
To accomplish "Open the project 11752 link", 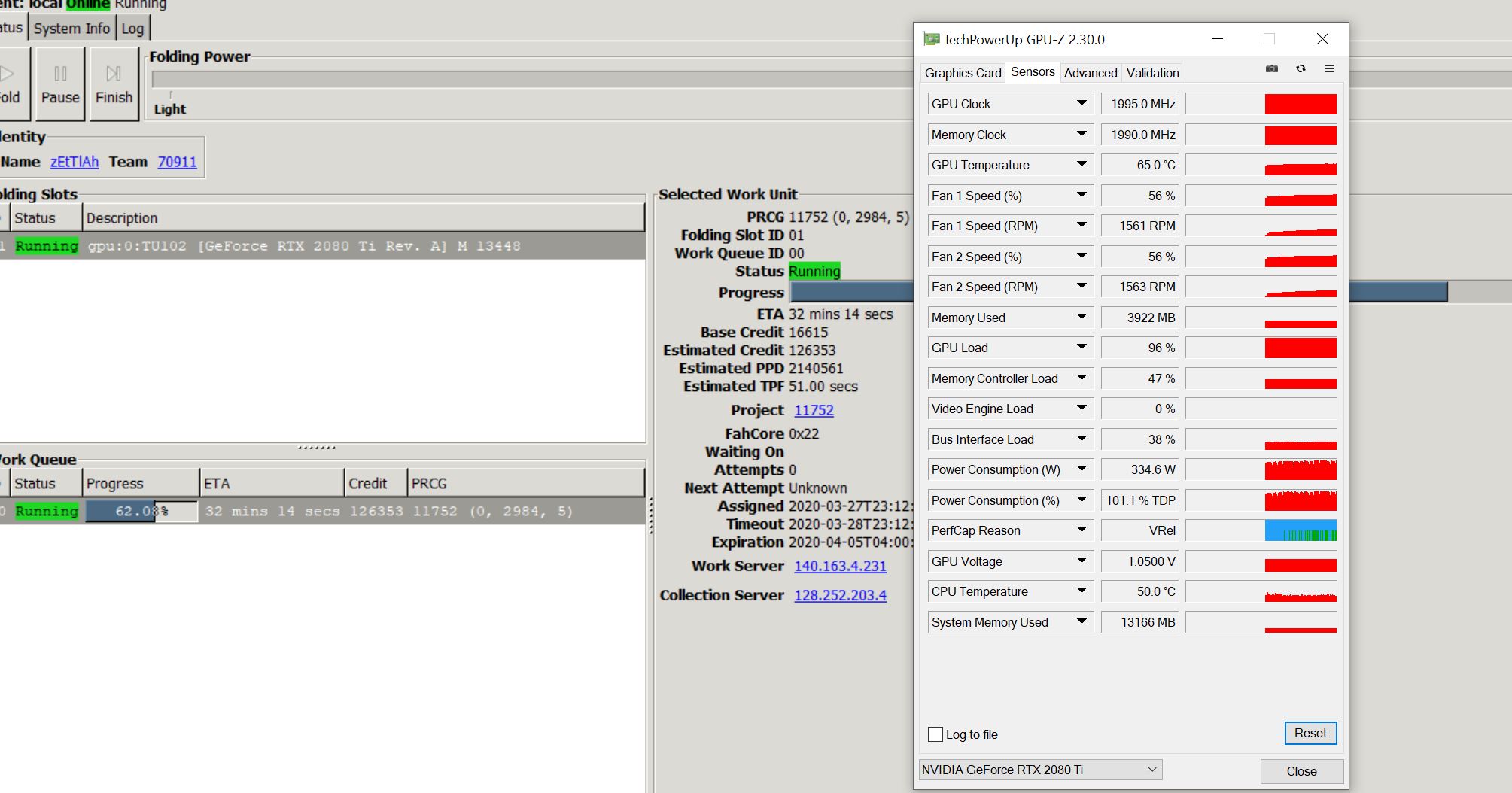I will coord(814,410).
